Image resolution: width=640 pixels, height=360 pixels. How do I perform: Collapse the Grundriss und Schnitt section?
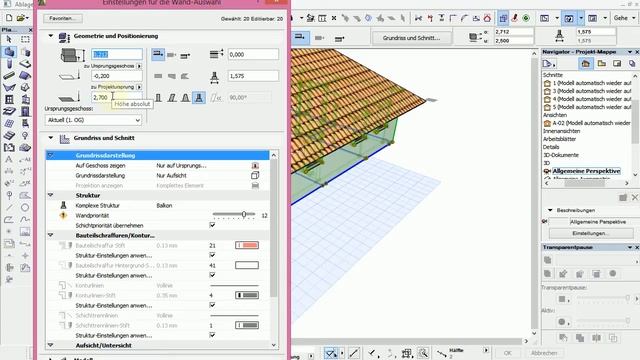click(x=51, y=138)
